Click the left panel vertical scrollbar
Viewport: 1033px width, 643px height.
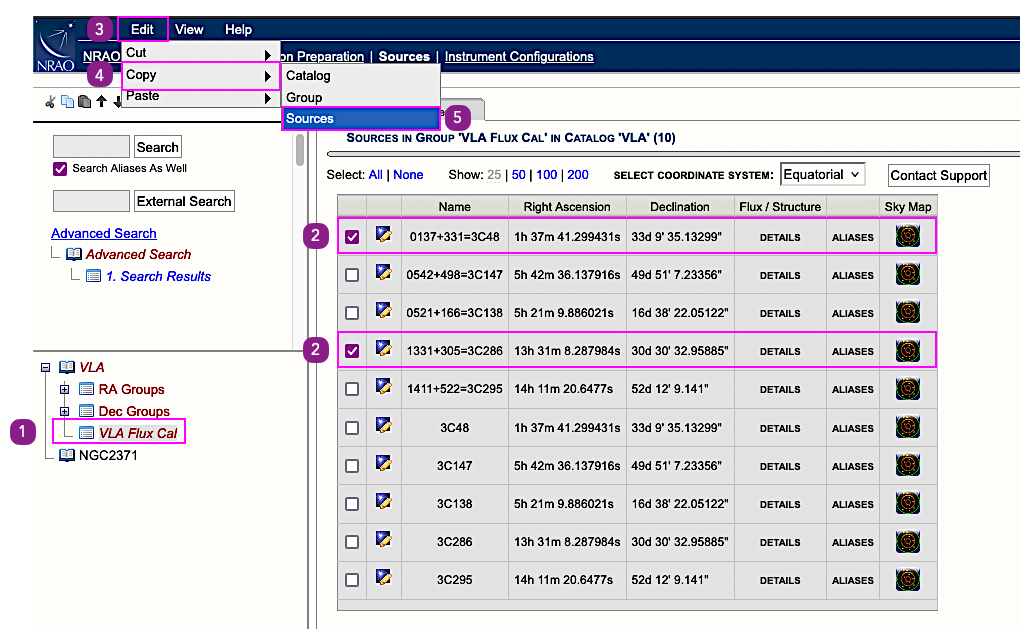tap(300, 150)
